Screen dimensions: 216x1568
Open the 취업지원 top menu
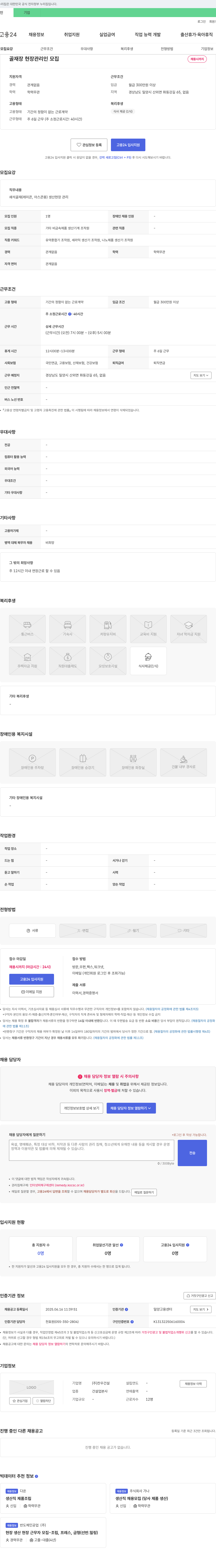coord(72,35)
